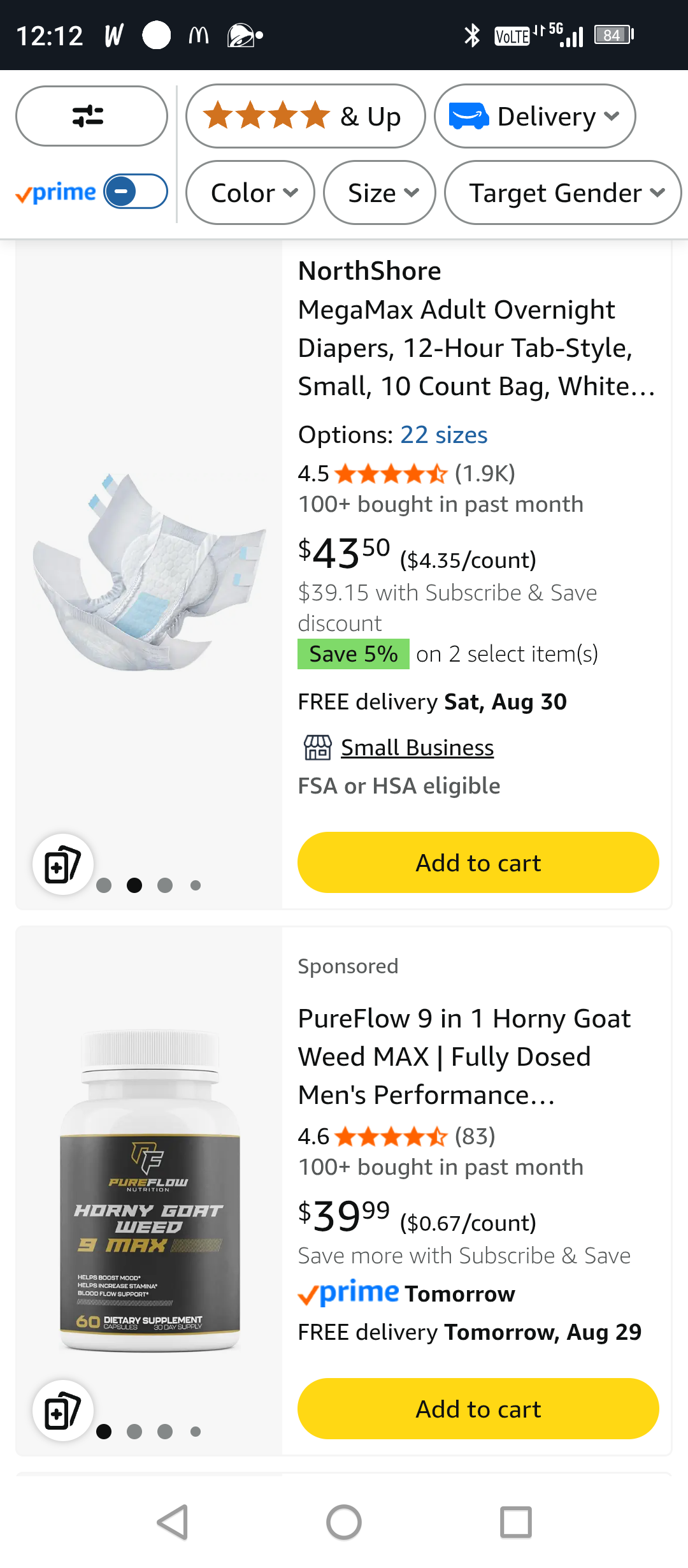Open the 22 sizes options link
The image size is (688, 1568).
pos(444,435)
